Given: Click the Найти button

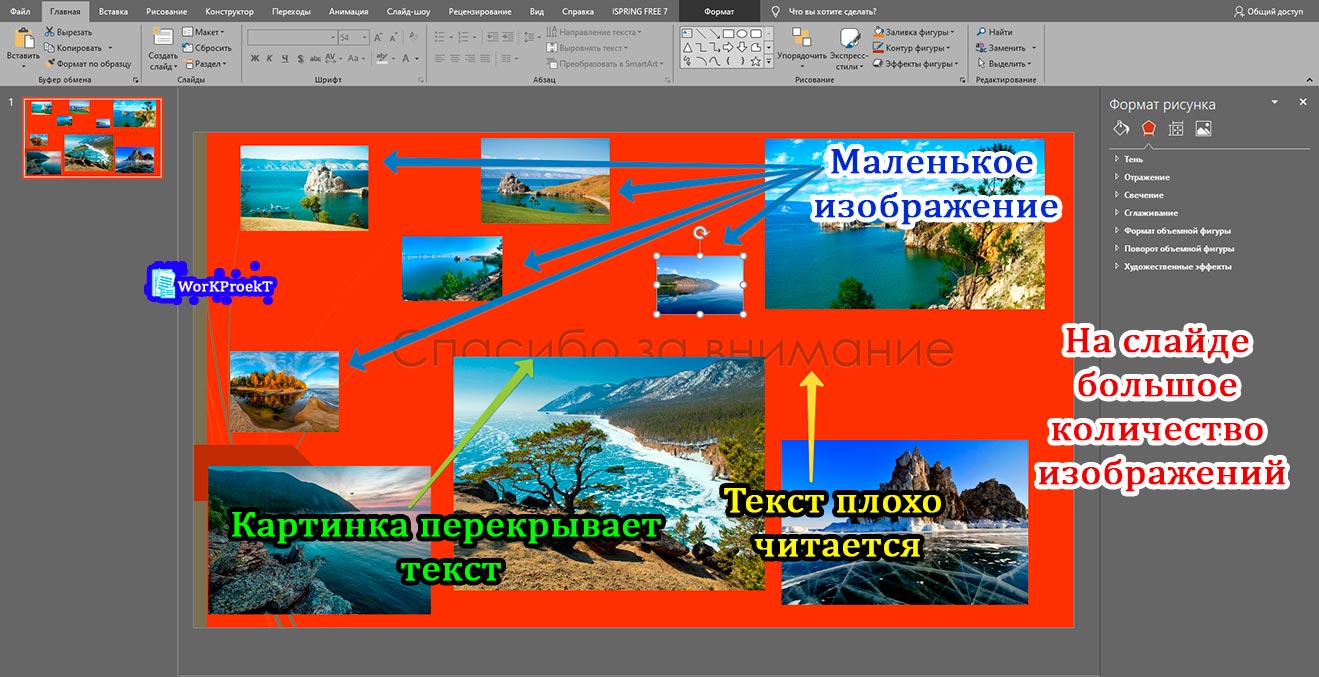Looking at the screenshot, I should tap(1000, 32).
